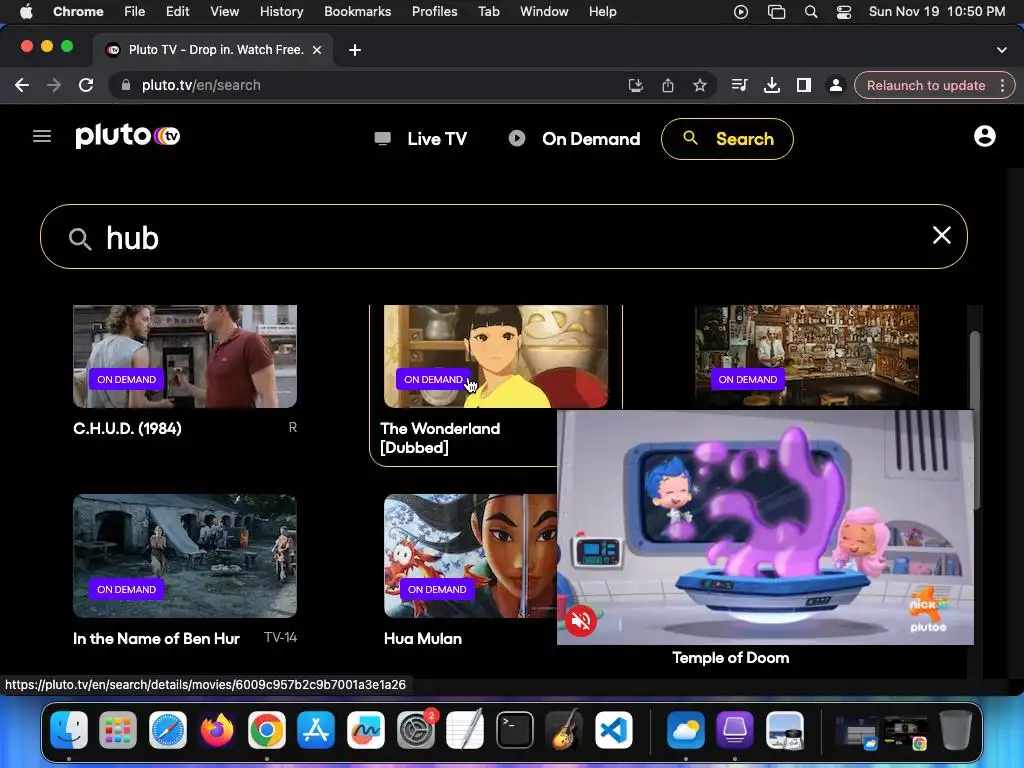Open a new Chrome tab

pos(355,50)
